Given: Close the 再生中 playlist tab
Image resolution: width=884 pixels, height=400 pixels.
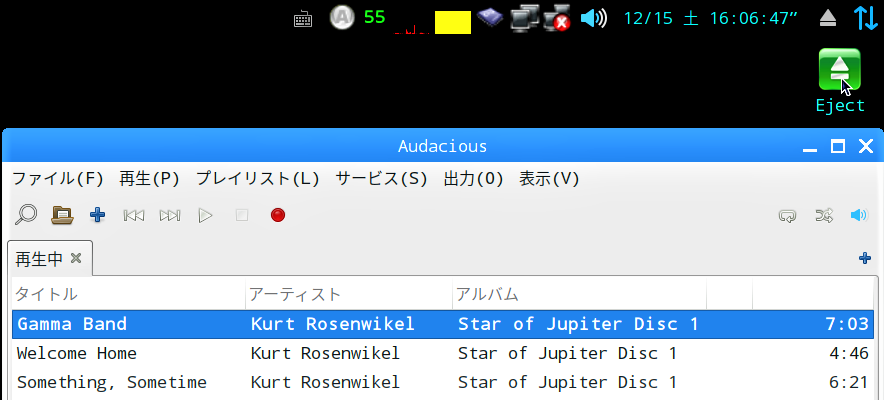Looking at the screenshot, I should click(x=76, y=259).
